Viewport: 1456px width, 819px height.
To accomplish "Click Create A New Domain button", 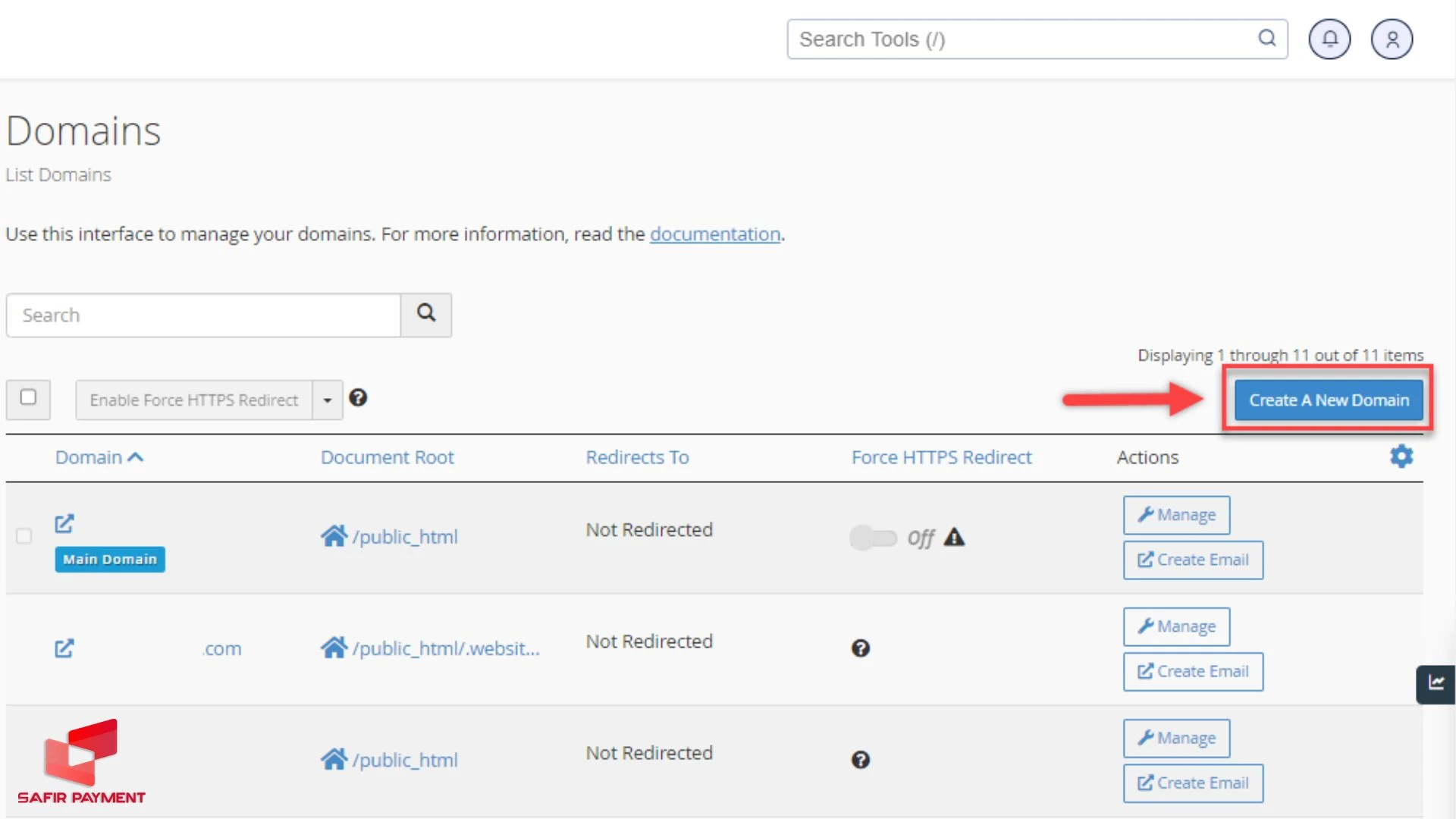I will [1329, 400].
